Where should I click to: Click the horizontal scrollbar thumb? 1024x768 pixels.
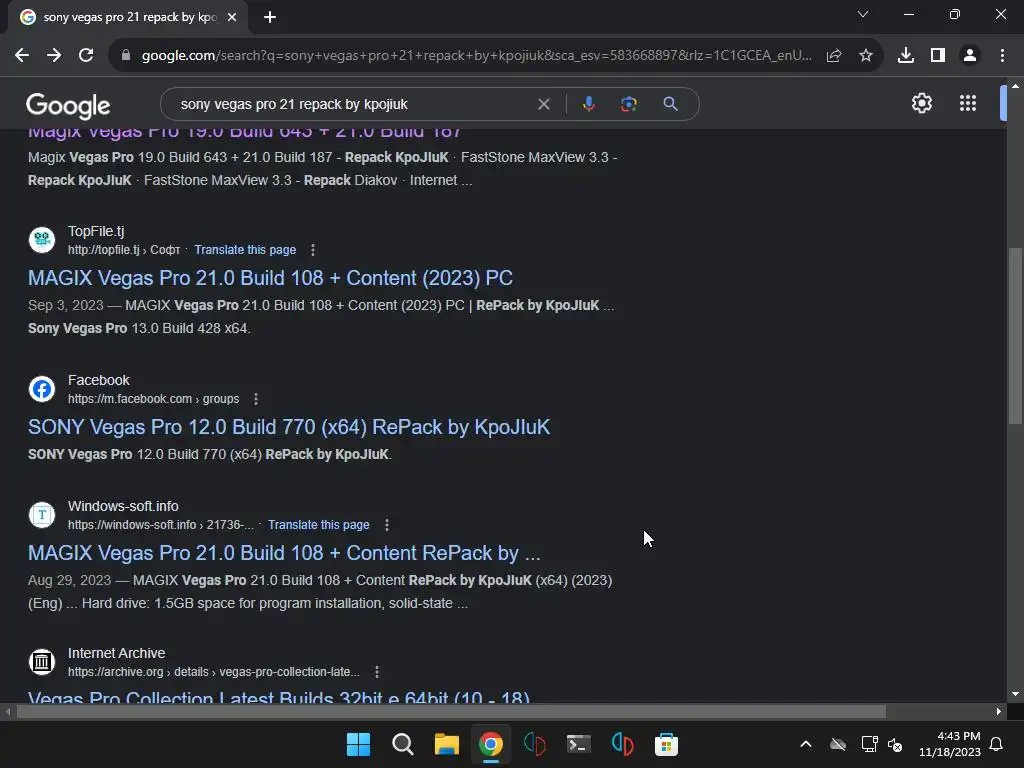pyautogui.click(x=451, y=712)
